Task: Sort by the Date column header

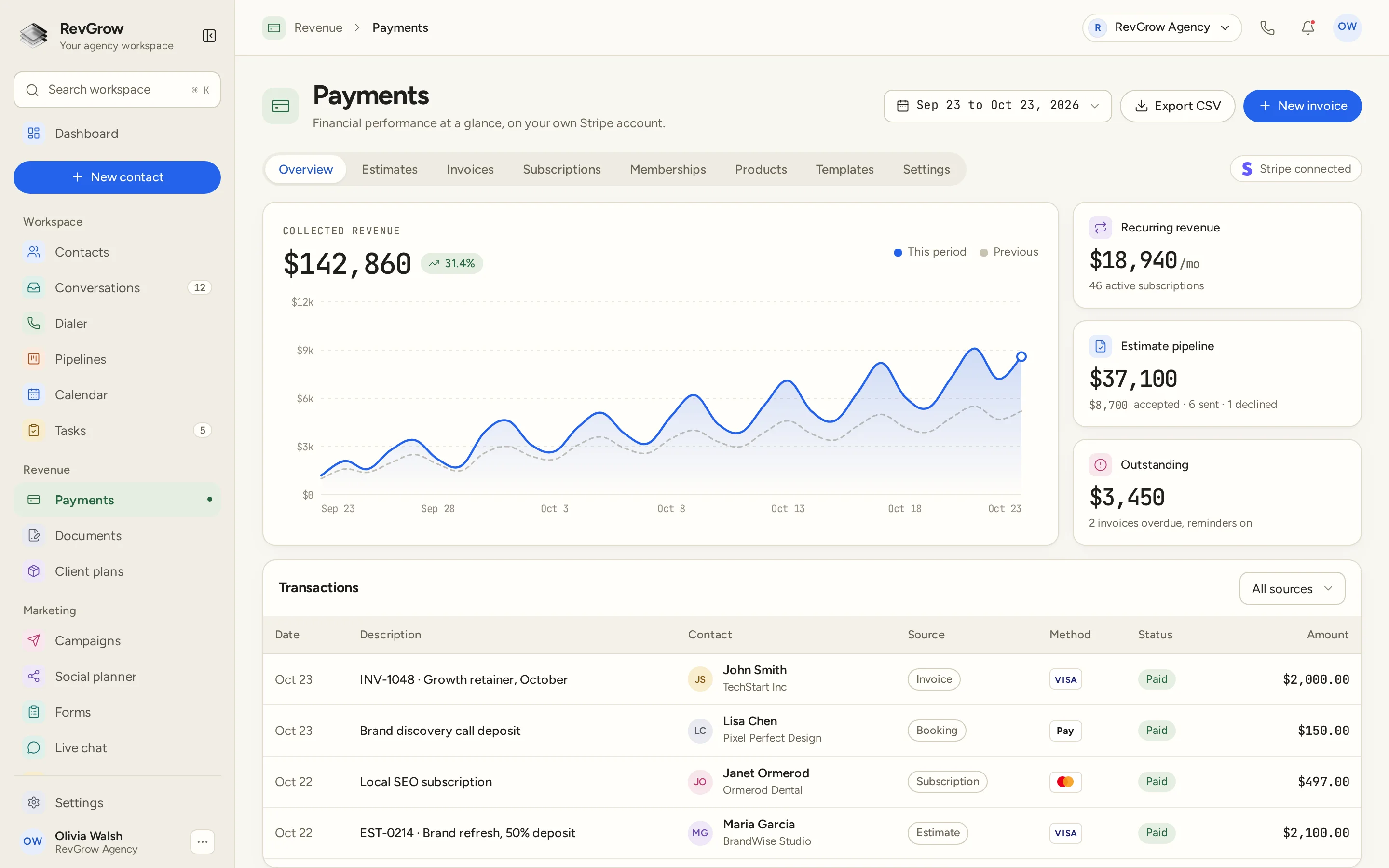Action: 287,634
